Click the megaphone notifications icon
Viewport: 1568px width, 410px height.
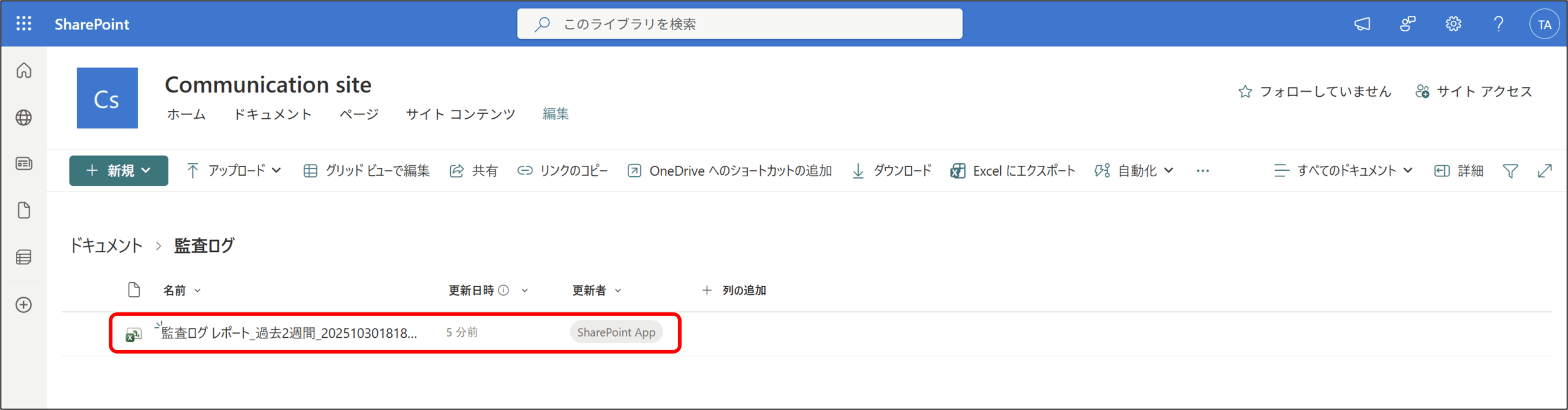click(x=1362, y=24)
